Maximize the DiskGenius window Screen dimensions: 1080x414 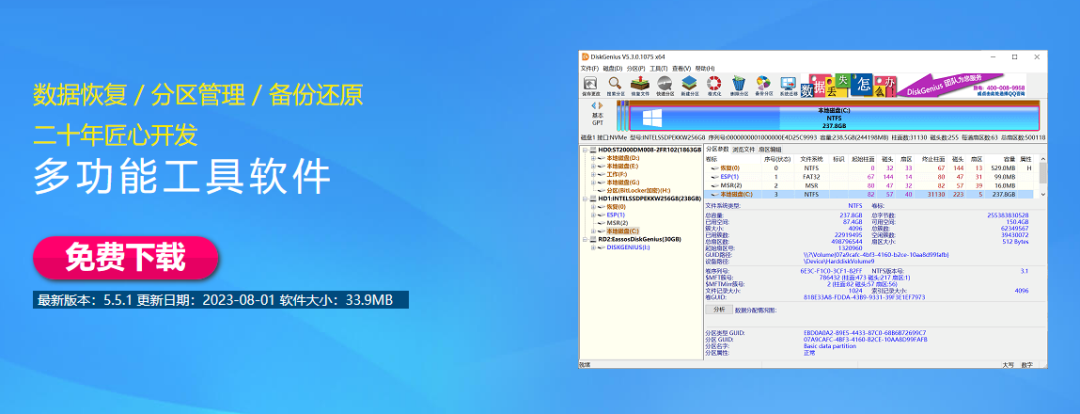[x=1015, y=56]
